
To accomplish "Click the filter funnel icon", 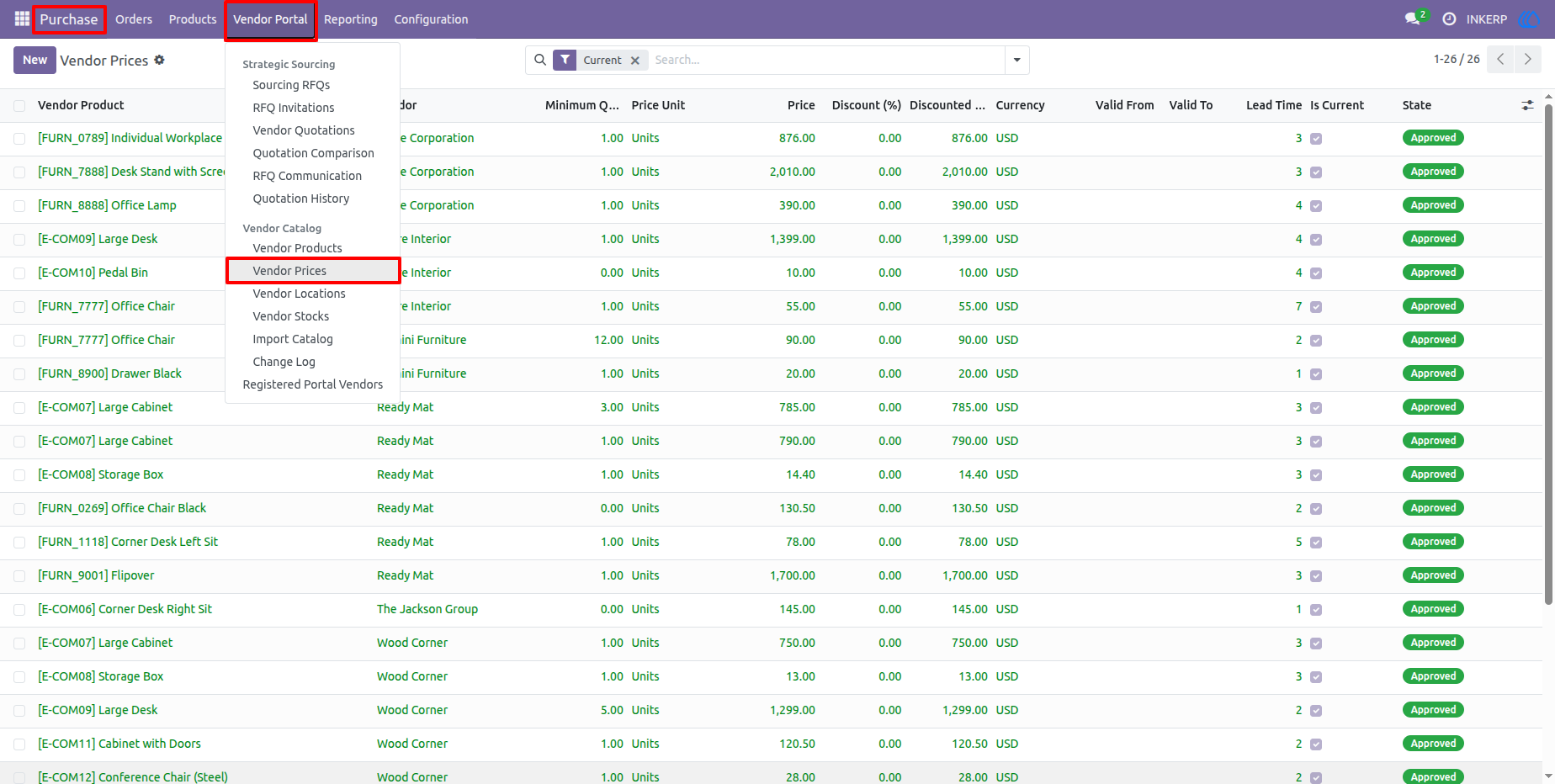I will click(565, 60).
